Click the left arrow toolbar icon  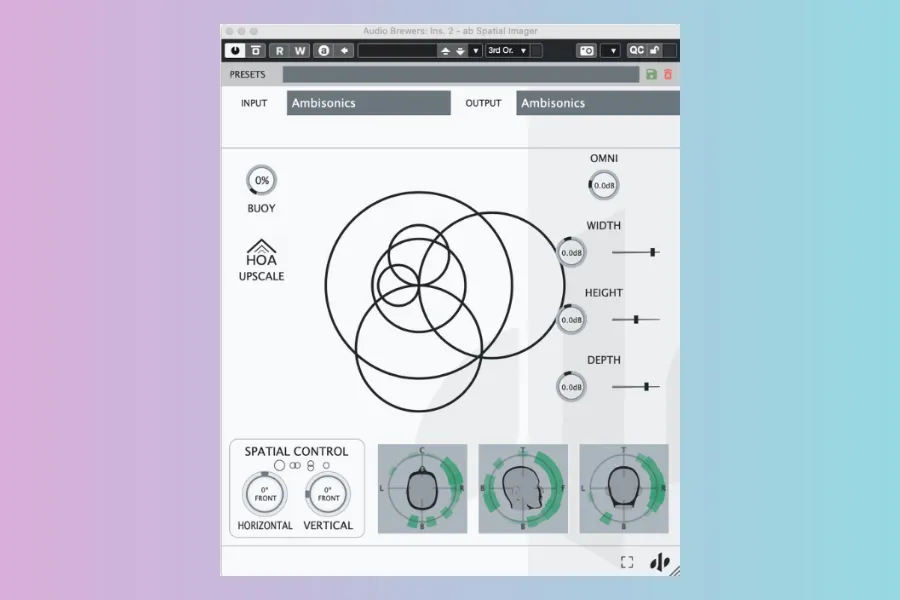tap(345, 50)
